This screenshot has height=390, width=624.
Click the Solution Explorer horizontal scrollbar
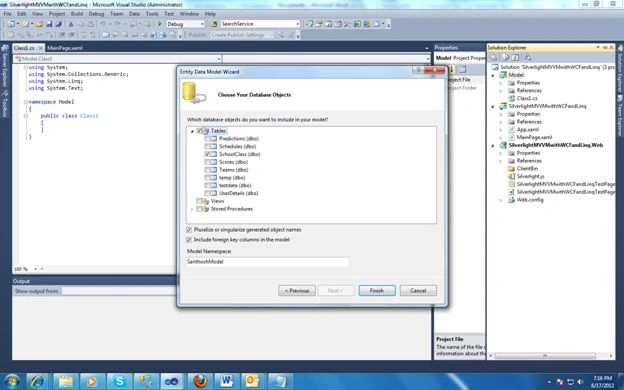click(x=545, y=355)
